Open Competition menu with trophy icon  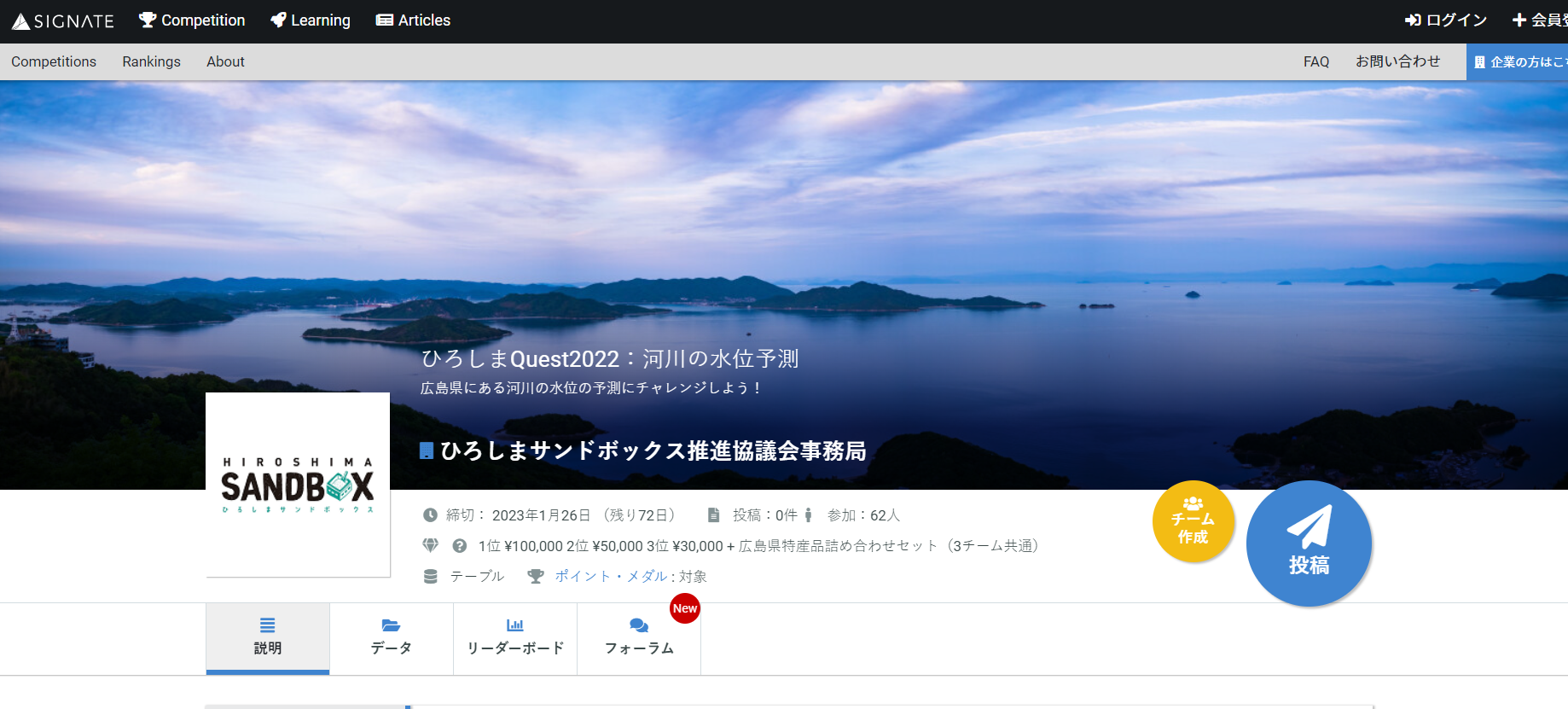(192, 20)
